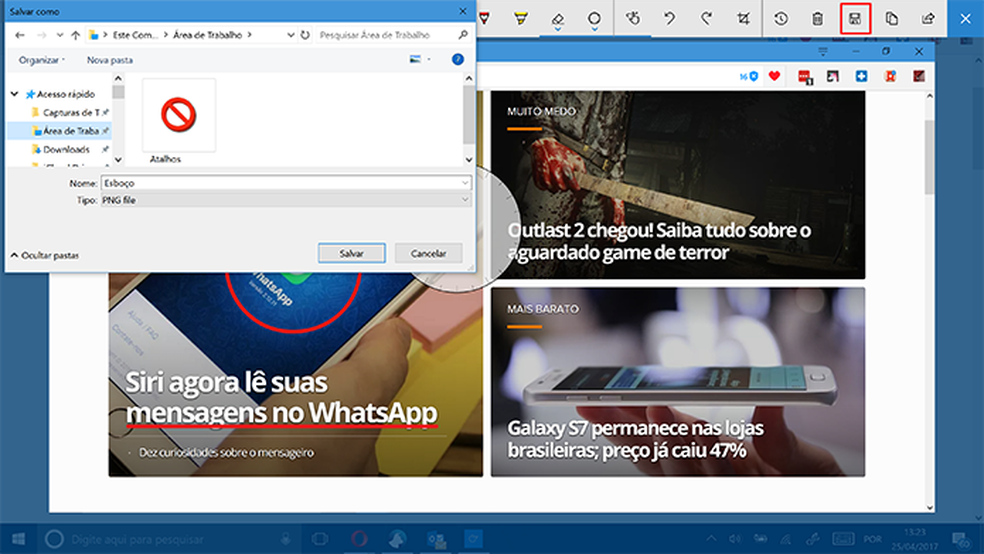Undo the last sketch stroke

tap(670, 19)
